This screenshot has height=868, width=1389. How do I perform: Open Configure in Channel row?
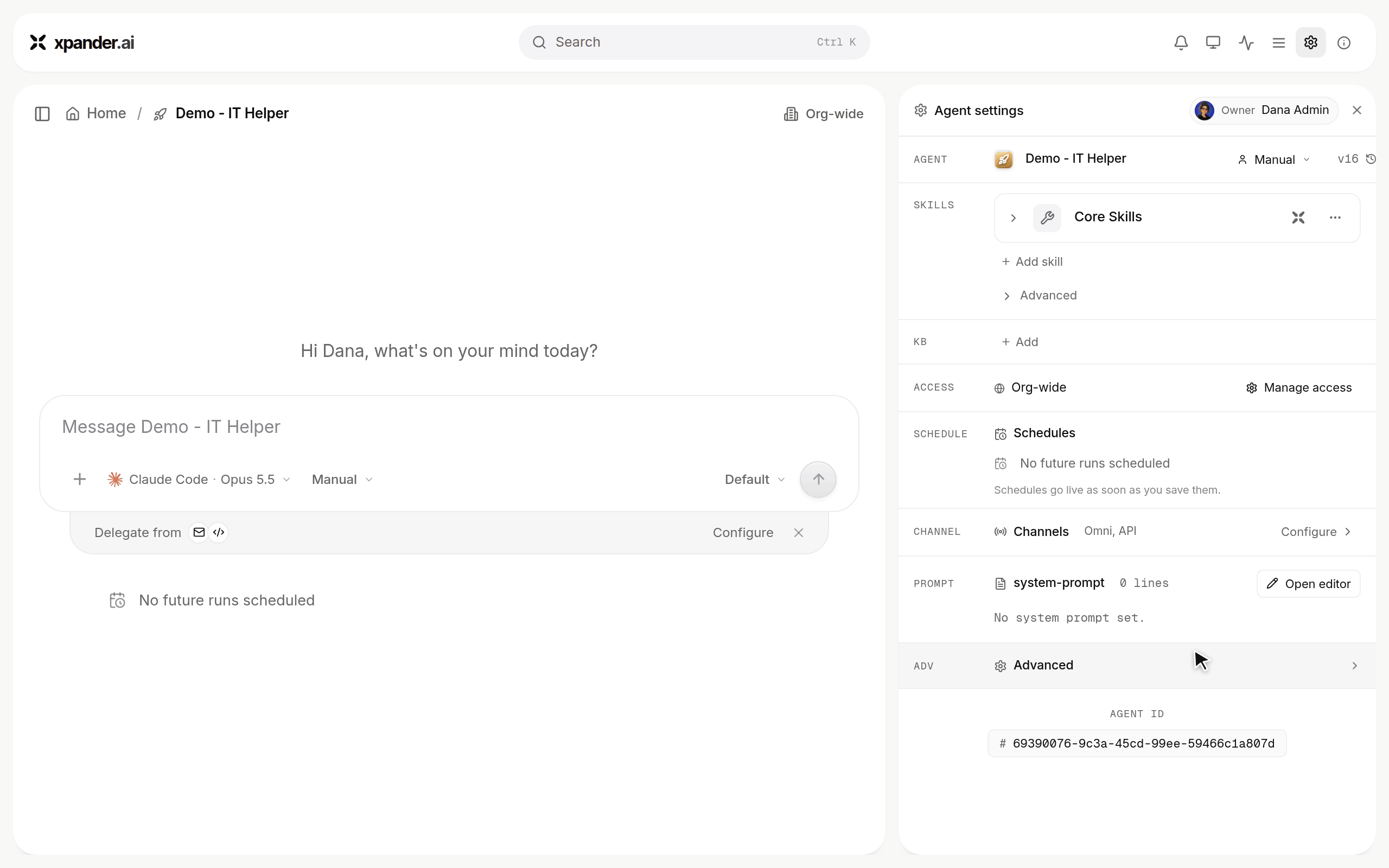tap(1316, 532)
